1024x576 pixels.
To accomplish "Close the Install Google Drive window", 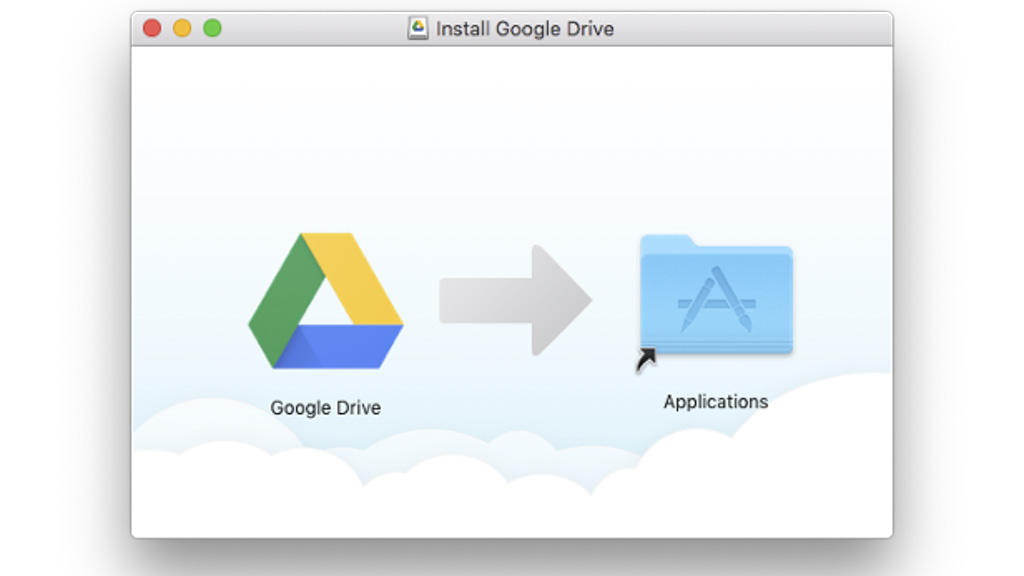I will click(152, 28).
